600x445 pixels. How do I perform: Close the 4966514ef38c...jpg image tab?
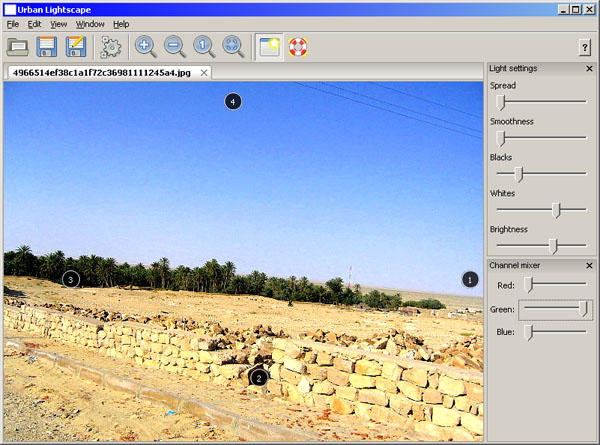tap(204, 73)
